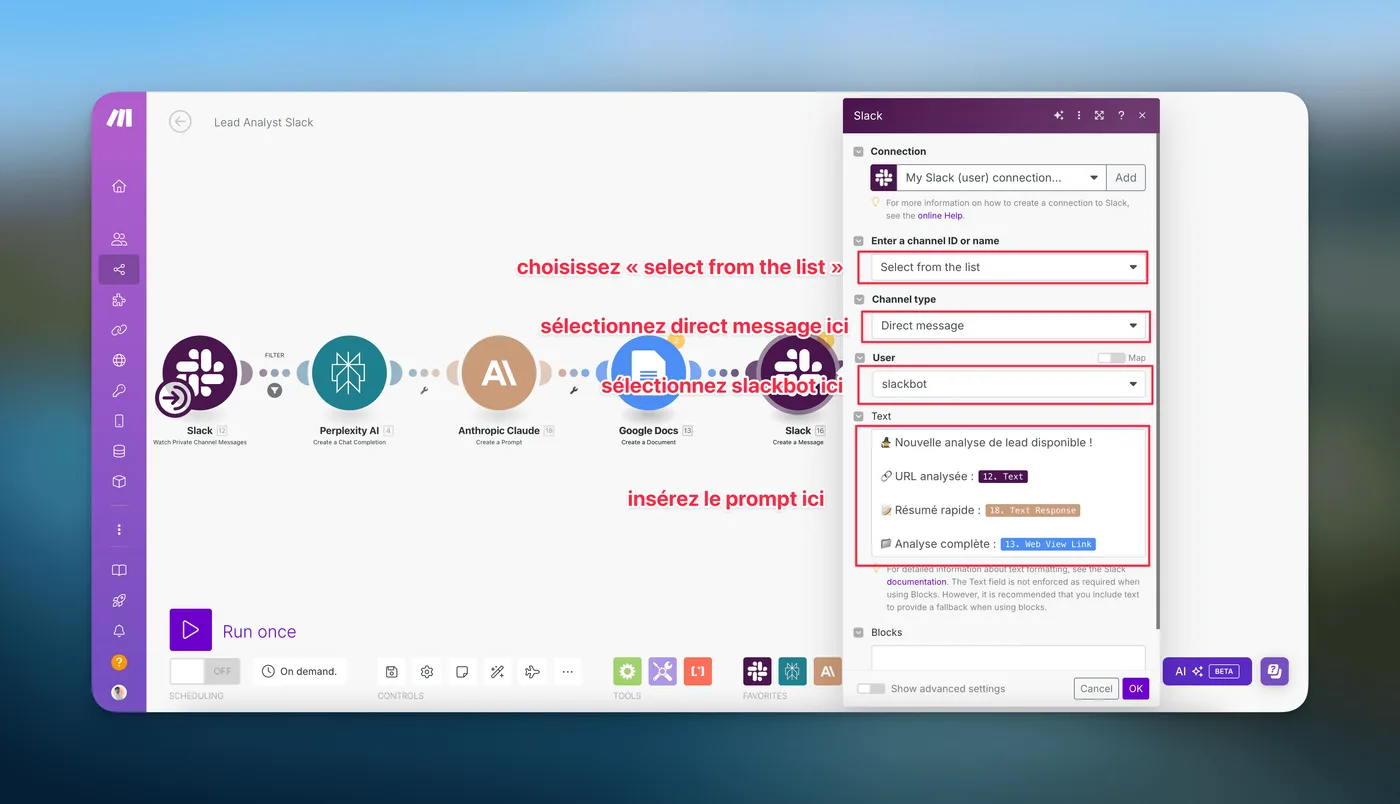Toggle the Scheduling OFF switch
Screen dimensions: 1400x804
[205, 671]
